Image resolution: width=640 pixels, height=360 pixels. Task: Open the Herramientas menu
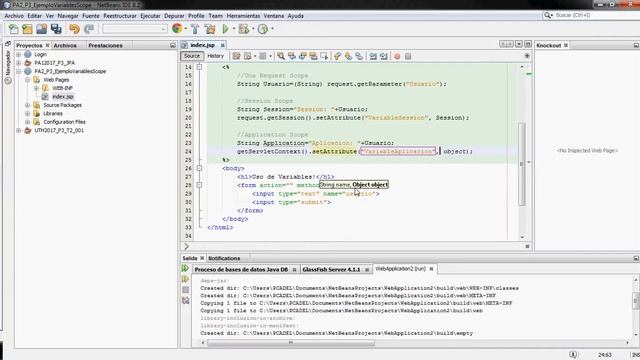coord(243,16)
